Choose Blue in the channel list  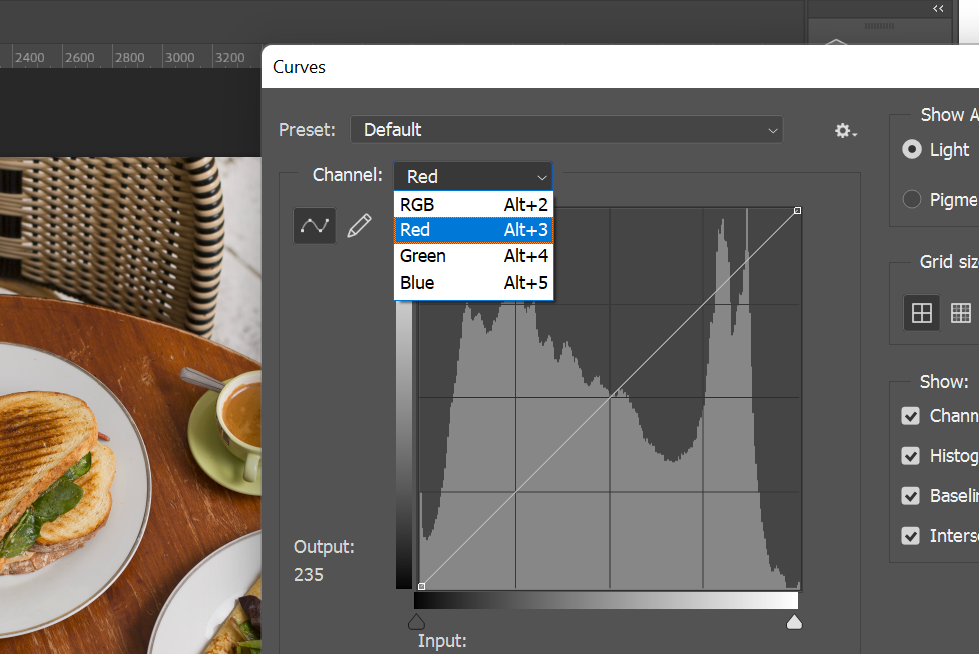(x=473, y=283)
